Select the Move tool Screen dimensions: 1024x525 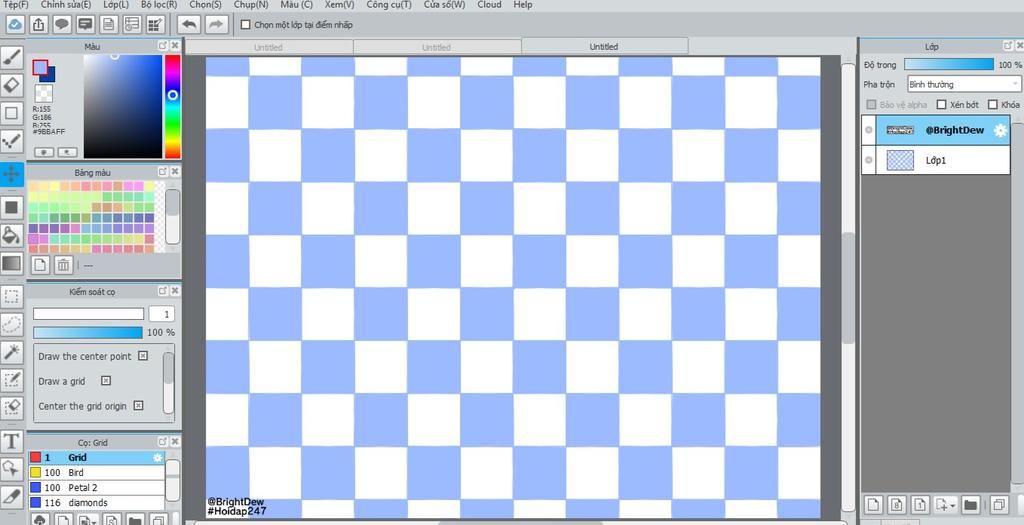click(11, 174)
